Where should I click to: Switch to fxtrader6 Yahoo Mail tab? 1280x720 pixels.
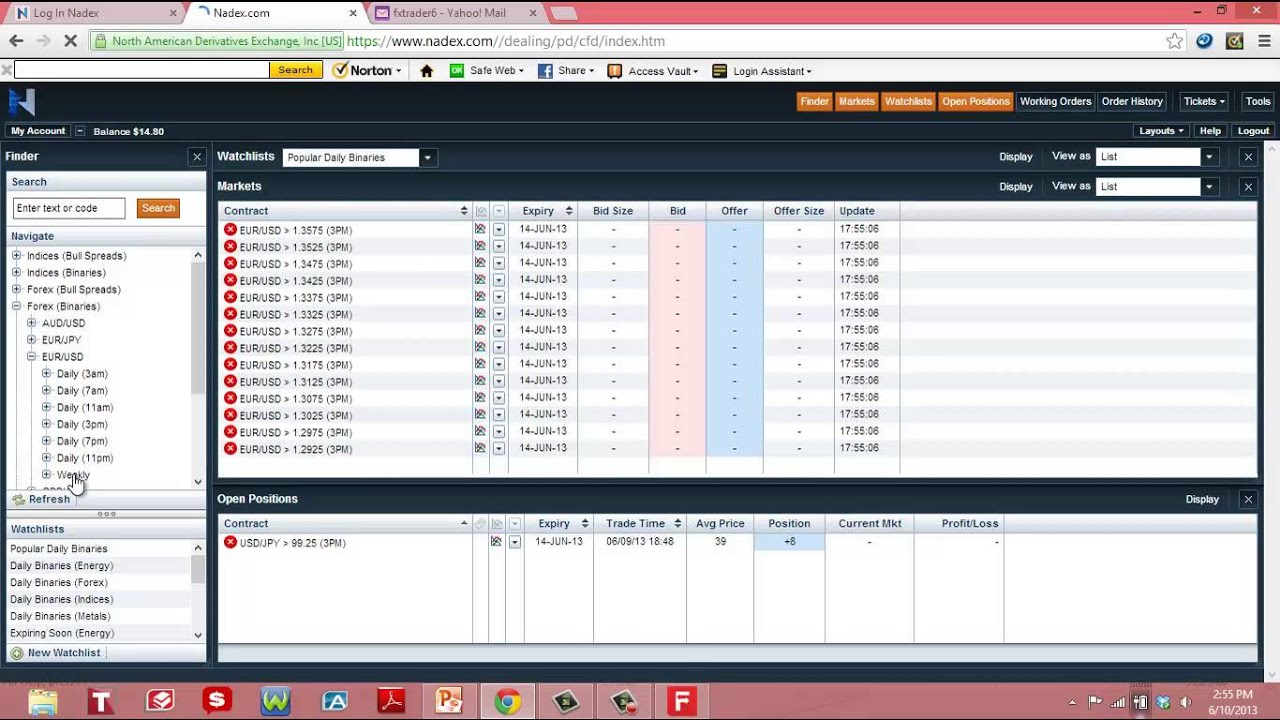[x=455, y=13]
